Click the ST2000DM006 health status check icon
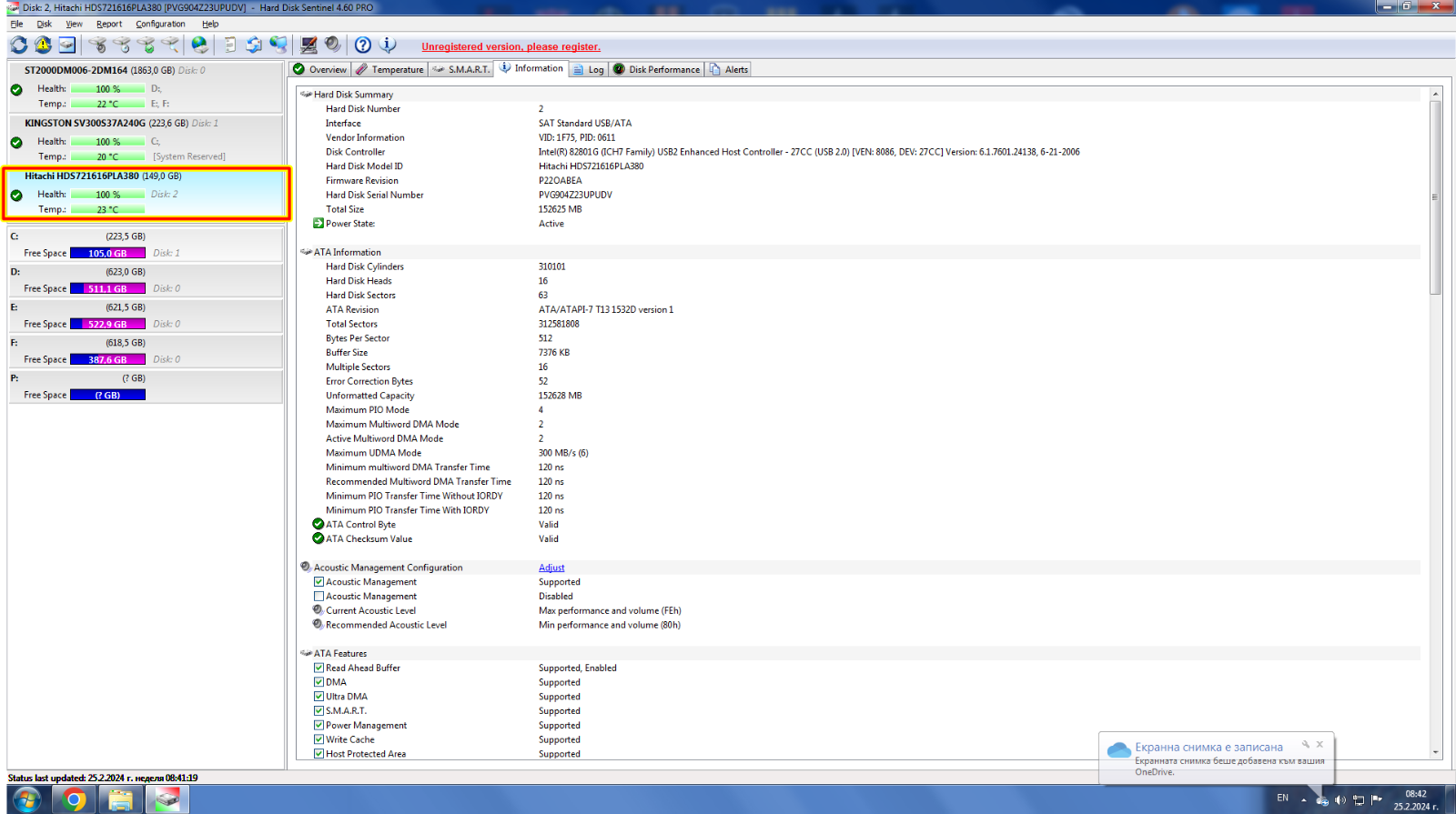Image resolution: width=1456 pixels, height=814 pixels. (16, 89)
